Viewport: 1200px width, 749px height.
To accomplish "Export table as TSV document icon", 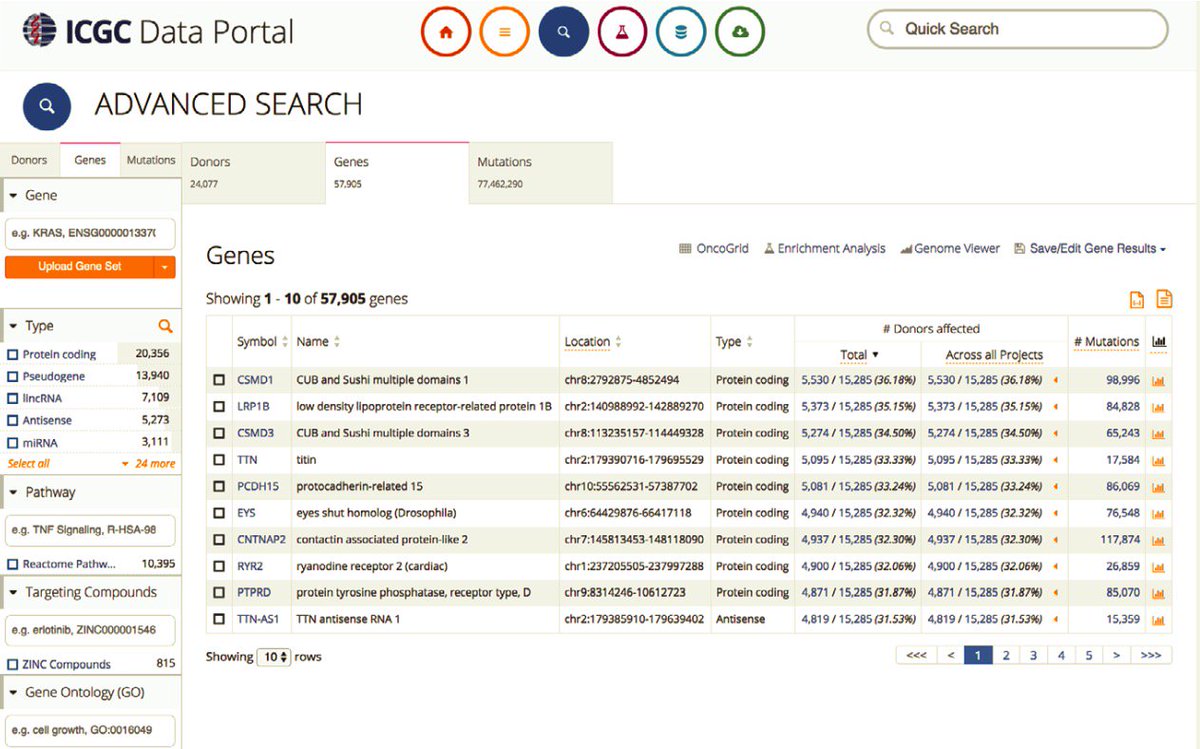I will point(1164,298).
